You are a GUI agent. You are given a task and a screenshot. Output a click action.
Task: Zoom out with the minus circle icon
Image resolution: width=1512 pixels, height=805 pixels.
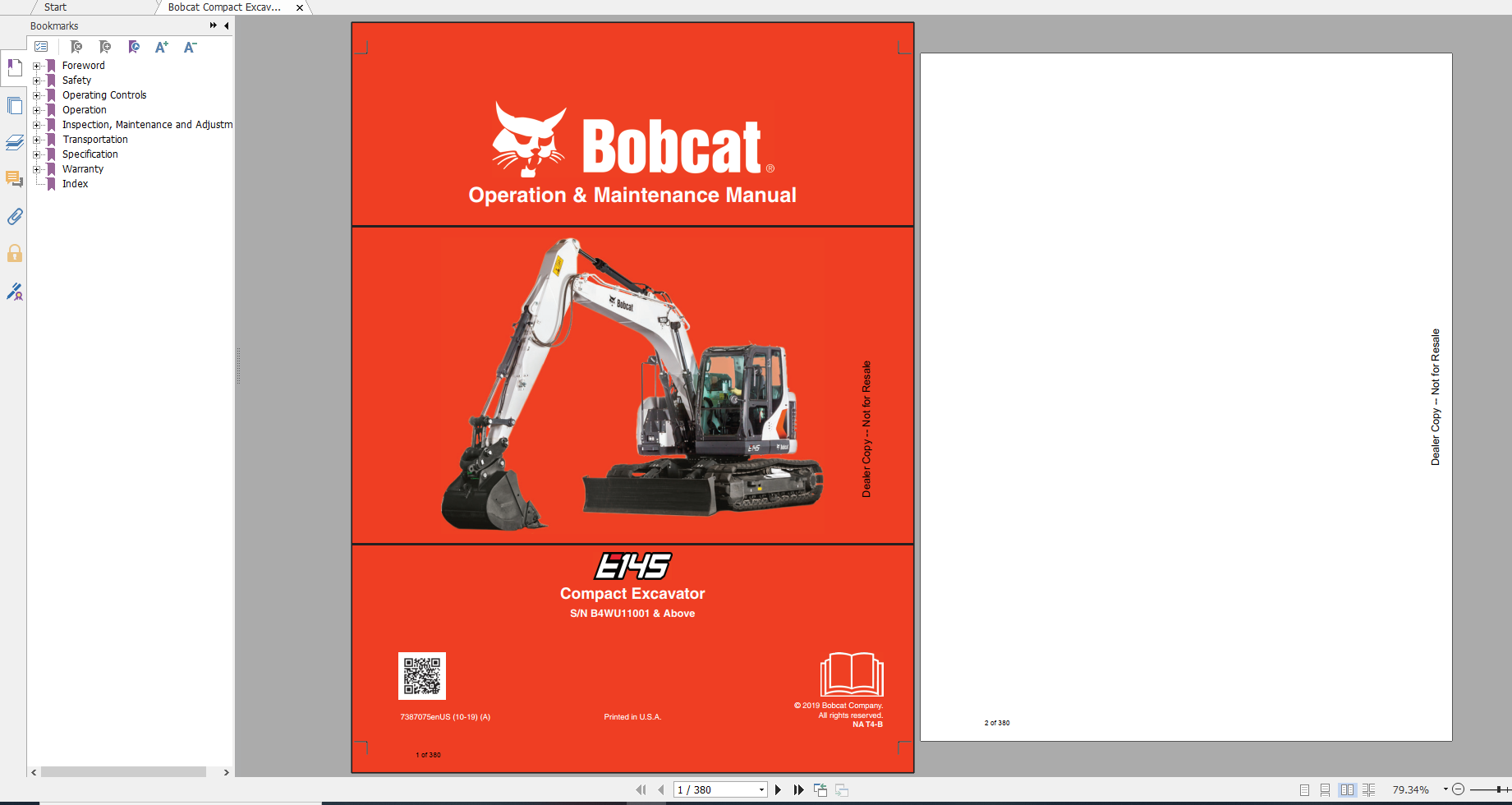[x=1459, y=789]
